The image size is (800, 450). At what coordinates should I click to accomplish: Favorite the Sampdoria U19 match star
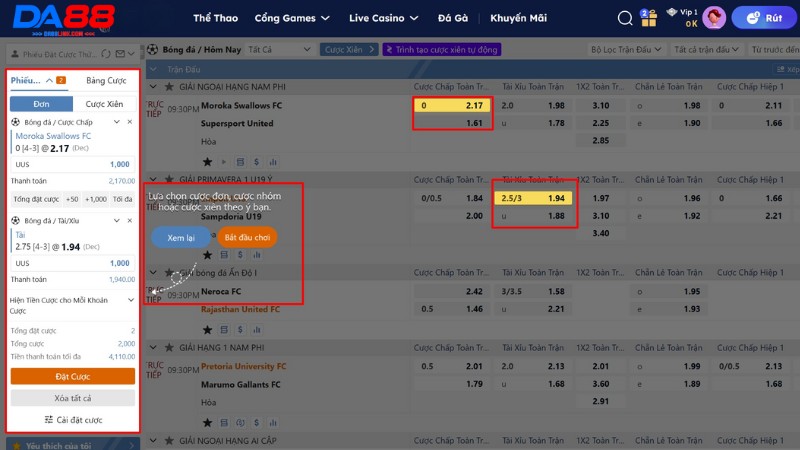pos(207,255)
